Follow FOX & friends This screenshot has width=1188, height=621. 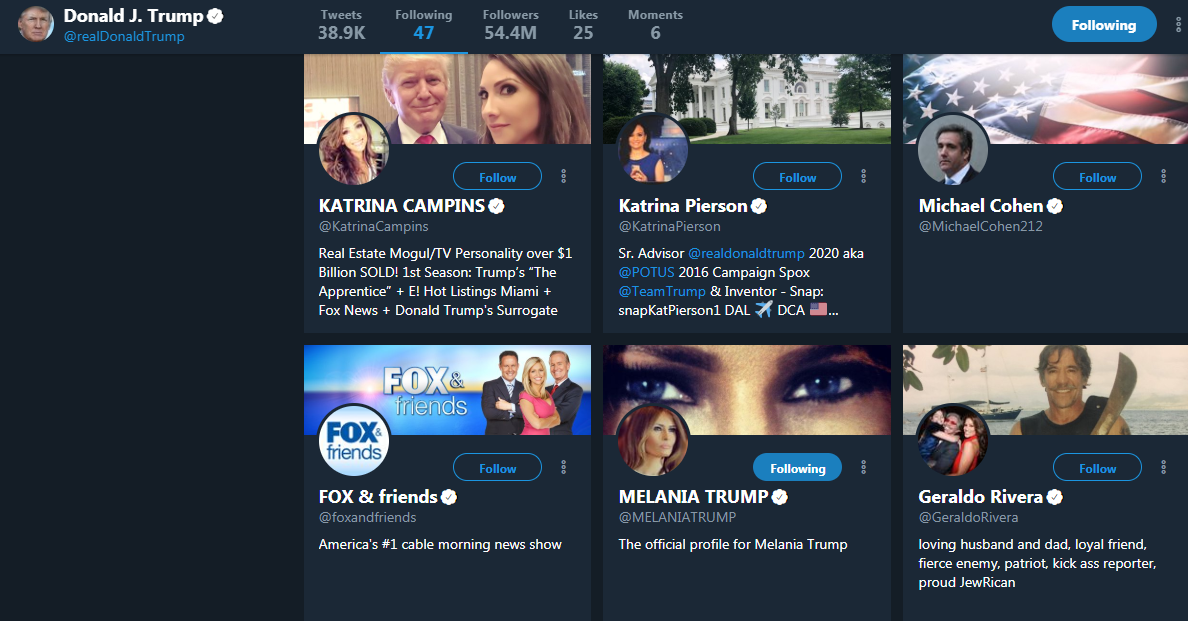click(497, 468)
